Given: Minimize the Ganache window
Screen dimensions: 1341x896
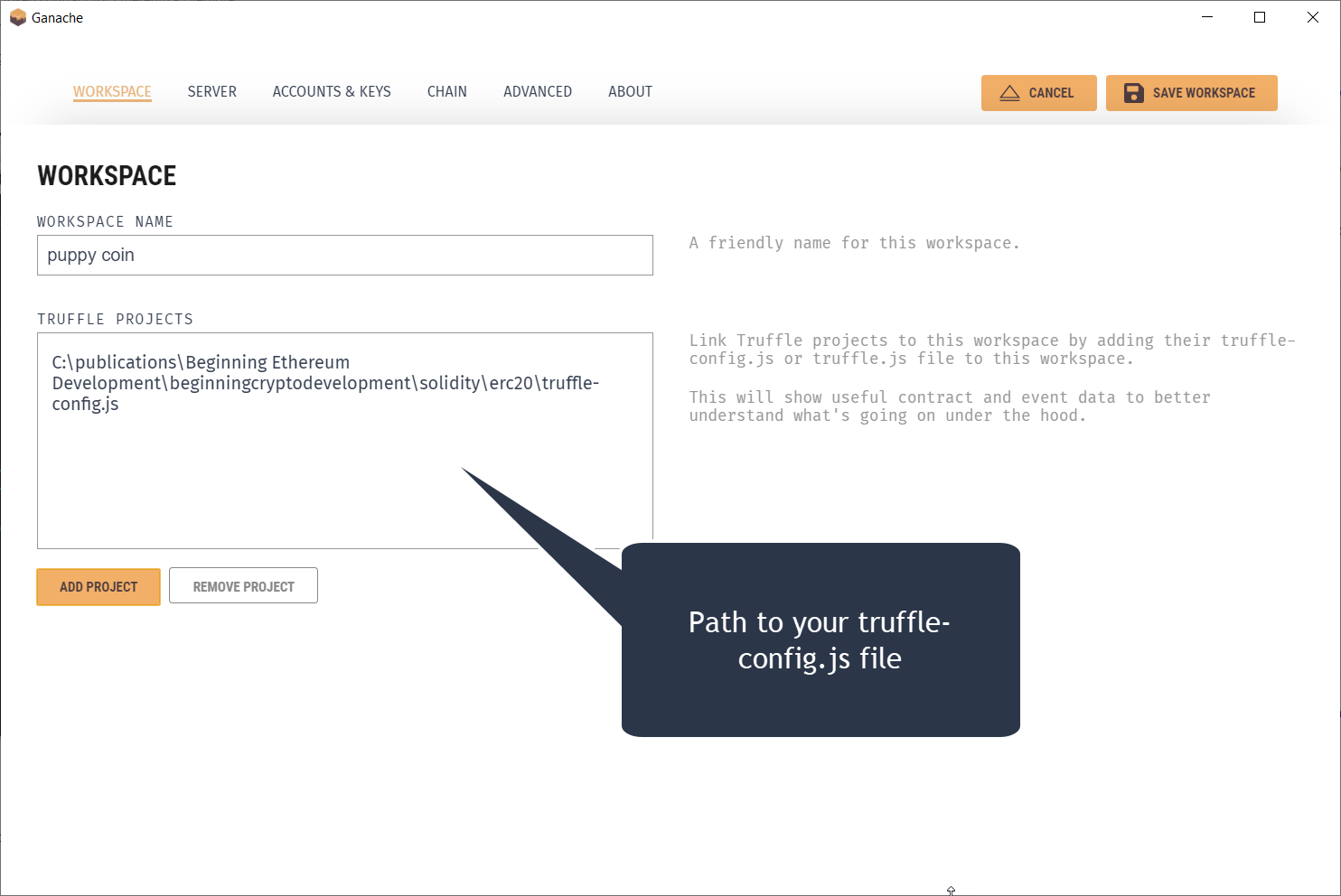Looking at the screenshot, I should click(x=1207, y=18).
